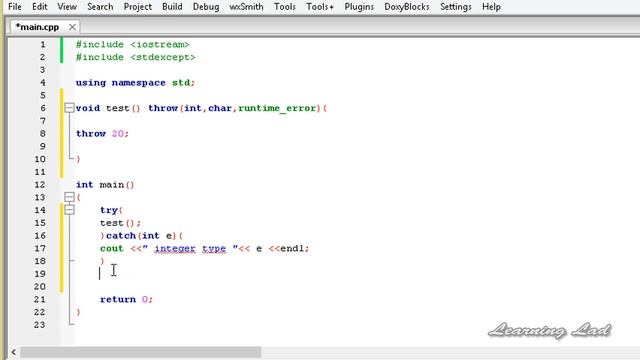Open the Search menu
Screen dimensions: 640x360
(100, 7)
